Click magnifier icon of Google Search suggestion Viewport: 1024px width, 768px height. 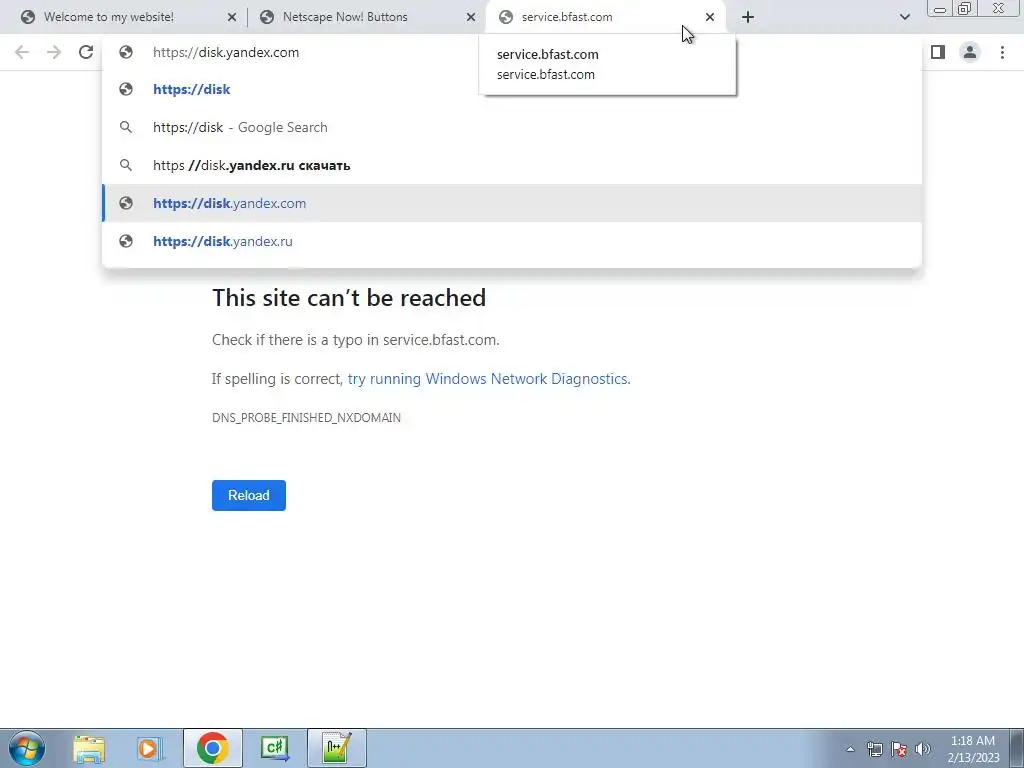(126, 127)
